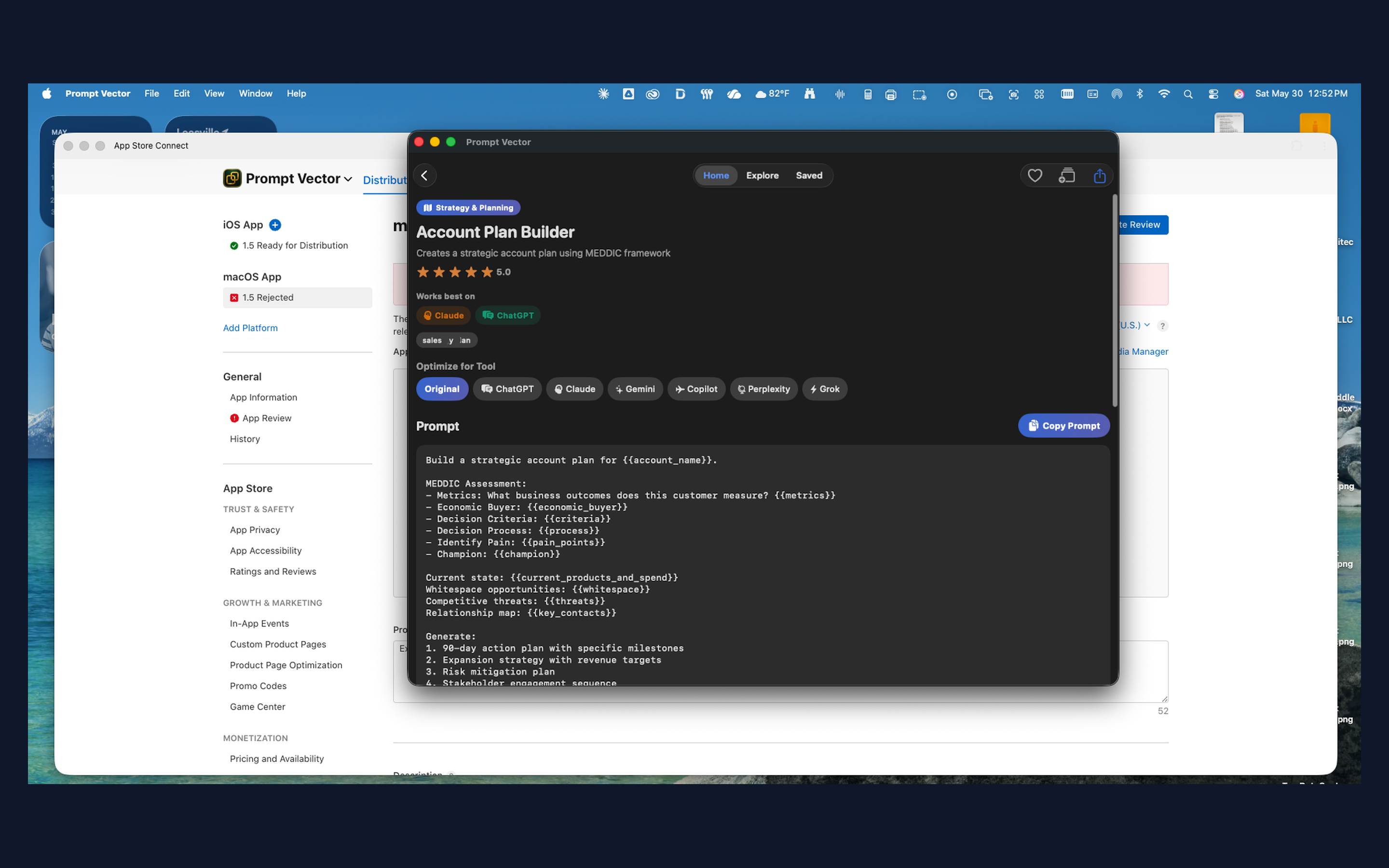Add prompt to collection via stack icon
1389x868 pixels.
click(x=1066, y=176)
